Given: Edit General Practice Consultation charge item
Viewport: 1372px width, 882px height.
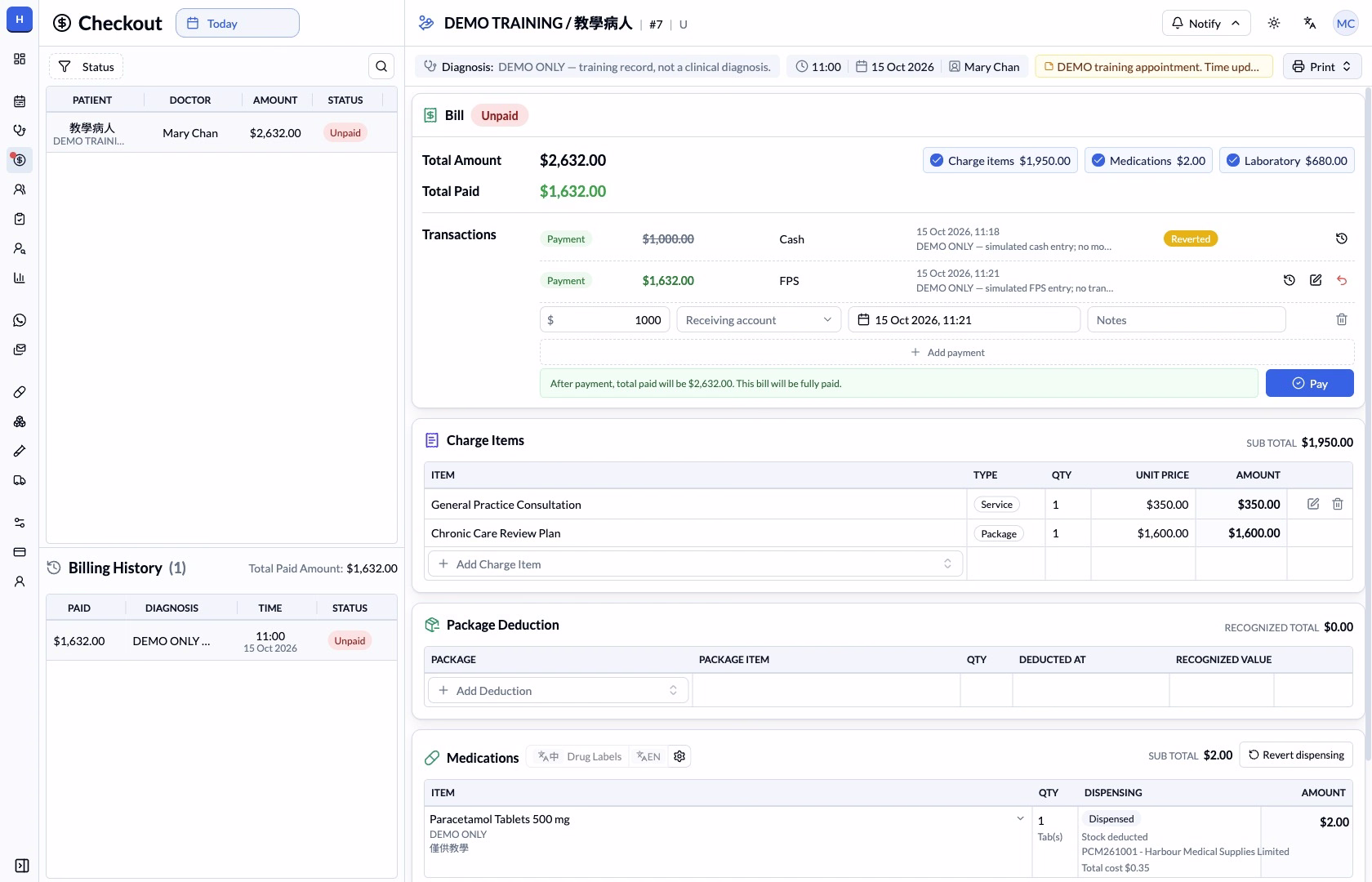Looking at the screenshot, I should 1313,504.
